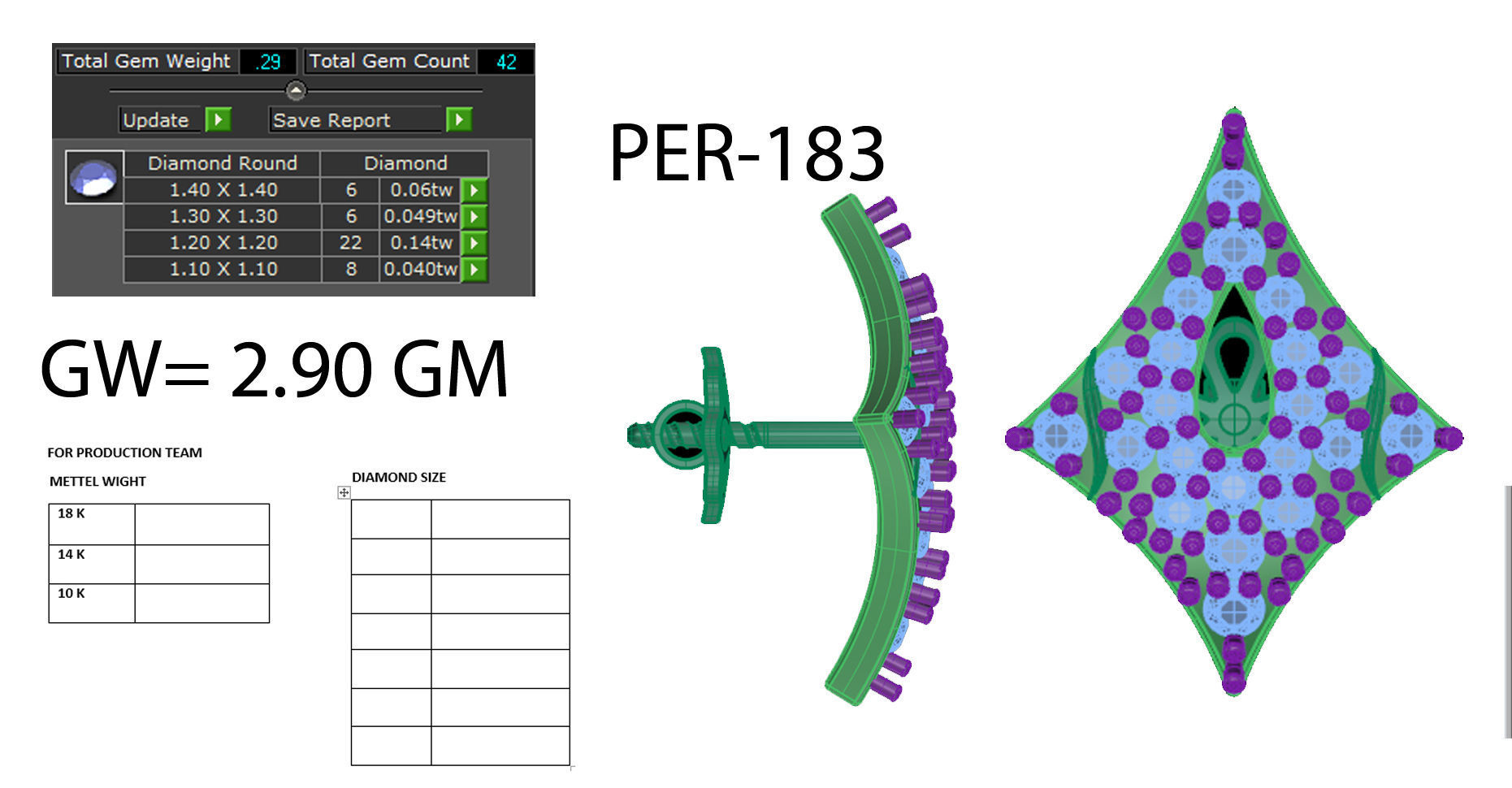Click the empty cell next to 14 K
Image resolution: width=1512 pixels, height=788 pixels.
(x=201, y=564)
